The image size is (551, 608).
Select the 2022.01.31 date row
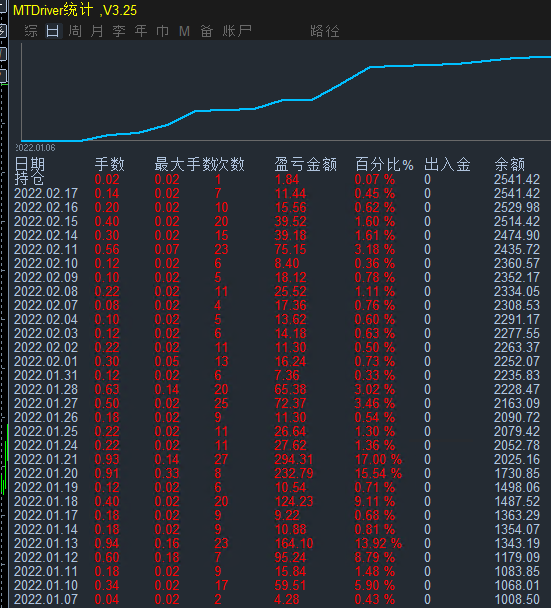pyautogui.click(x=46, y=375)
